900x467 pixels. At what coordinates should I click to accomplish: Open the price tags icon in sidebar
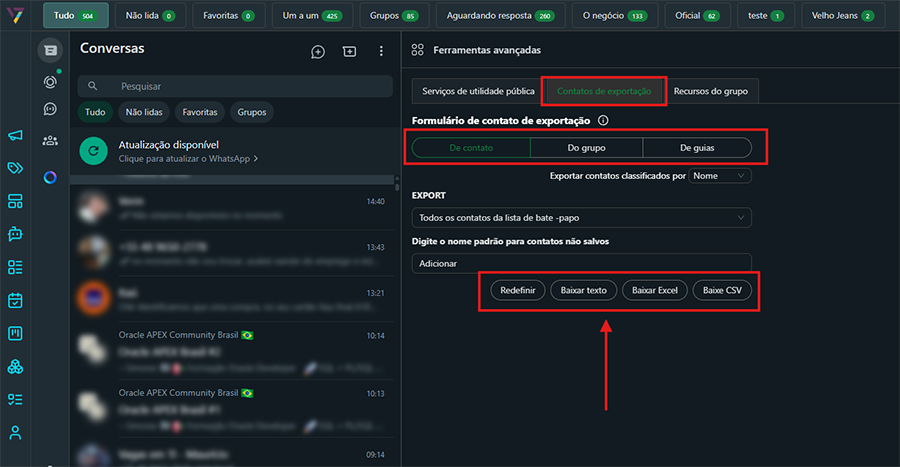click(15, 168)
